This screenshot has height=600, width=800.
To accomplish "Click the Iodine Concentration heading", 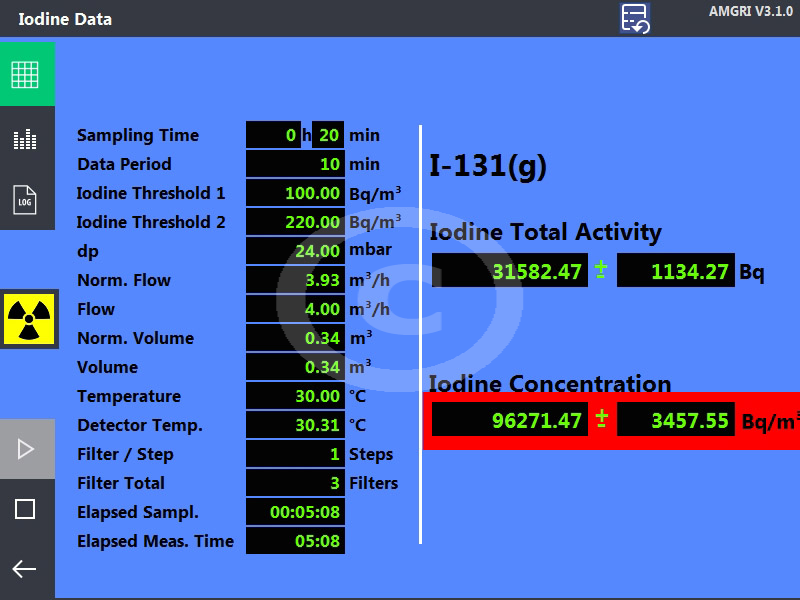I will (550, 384).
